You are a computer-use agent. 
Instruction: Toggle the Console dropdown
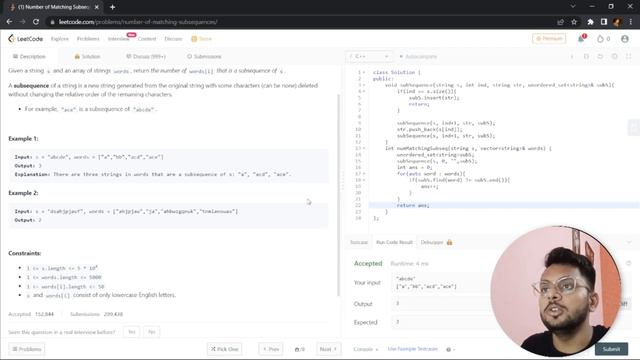[x=365, y=349]
